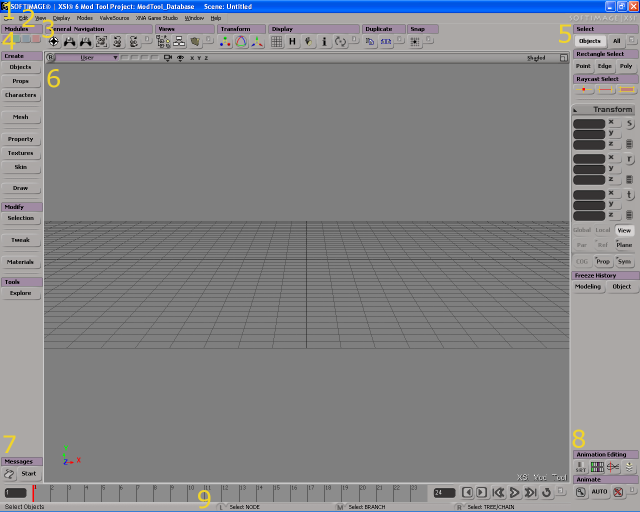This screenshot has width=640, height=512.
Task: Select the Translate tool colored dots icon
Action: click(225, 42)
